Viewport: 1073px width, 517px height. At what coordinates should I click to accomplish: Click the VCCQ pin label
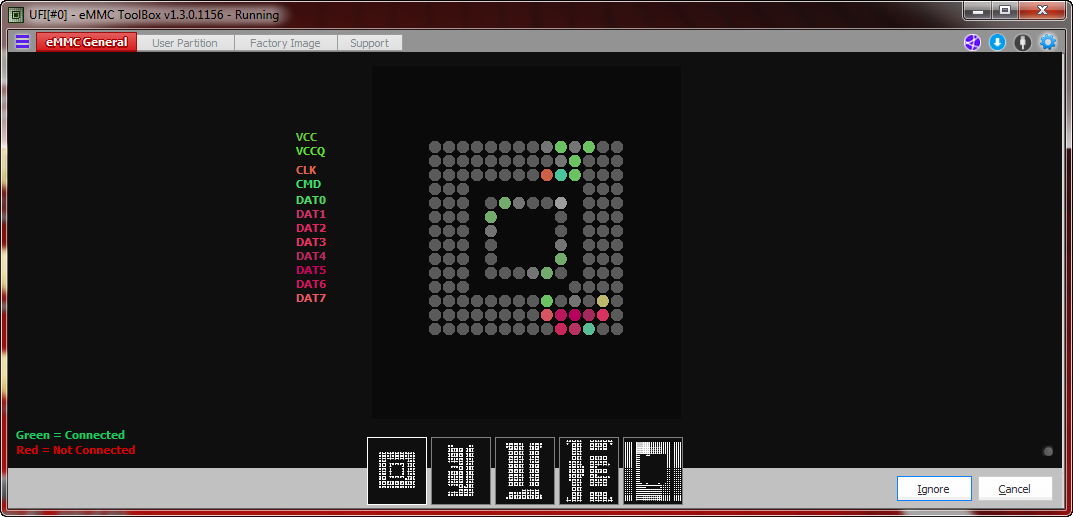pos(310,151)
